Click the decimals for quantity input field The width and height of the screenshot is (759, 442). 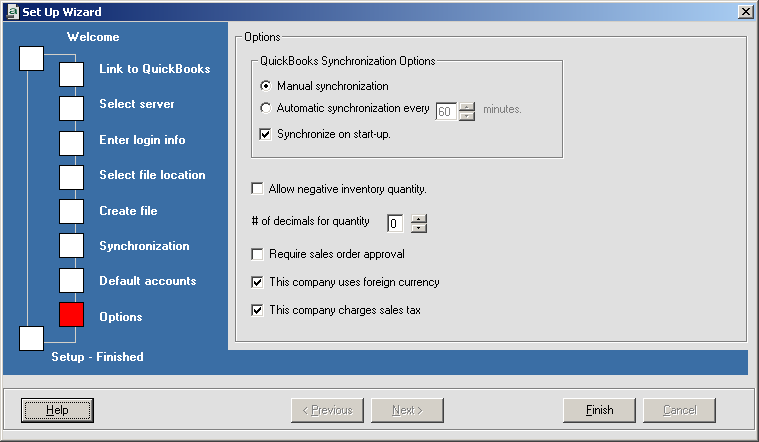396,223
